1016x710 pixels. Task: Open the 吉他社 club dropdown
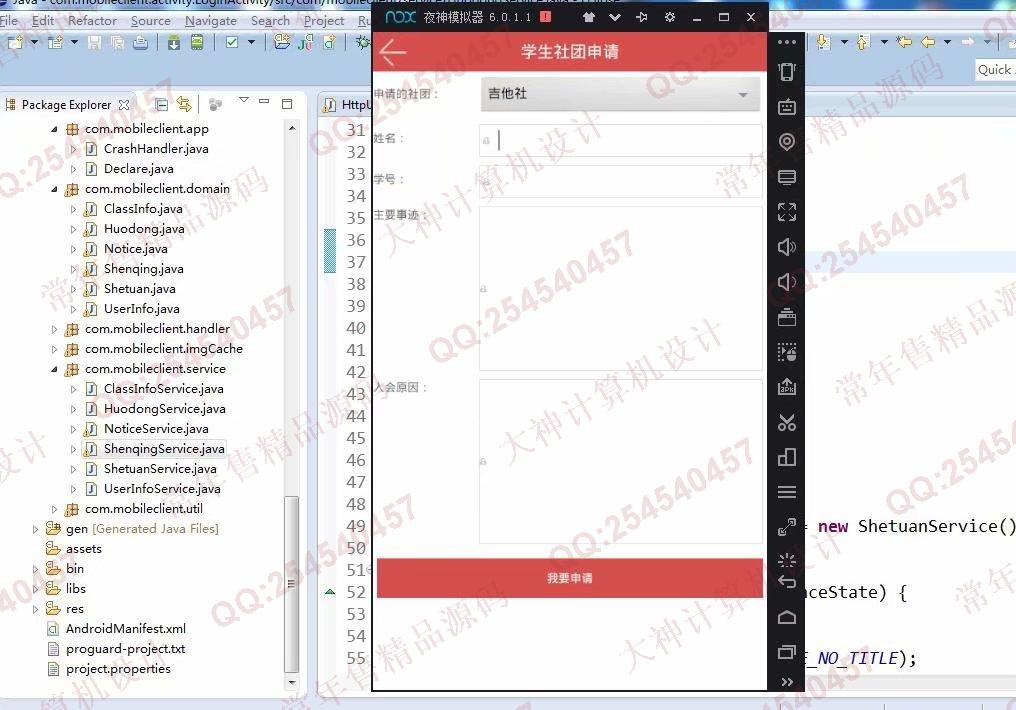pos(620,94)
